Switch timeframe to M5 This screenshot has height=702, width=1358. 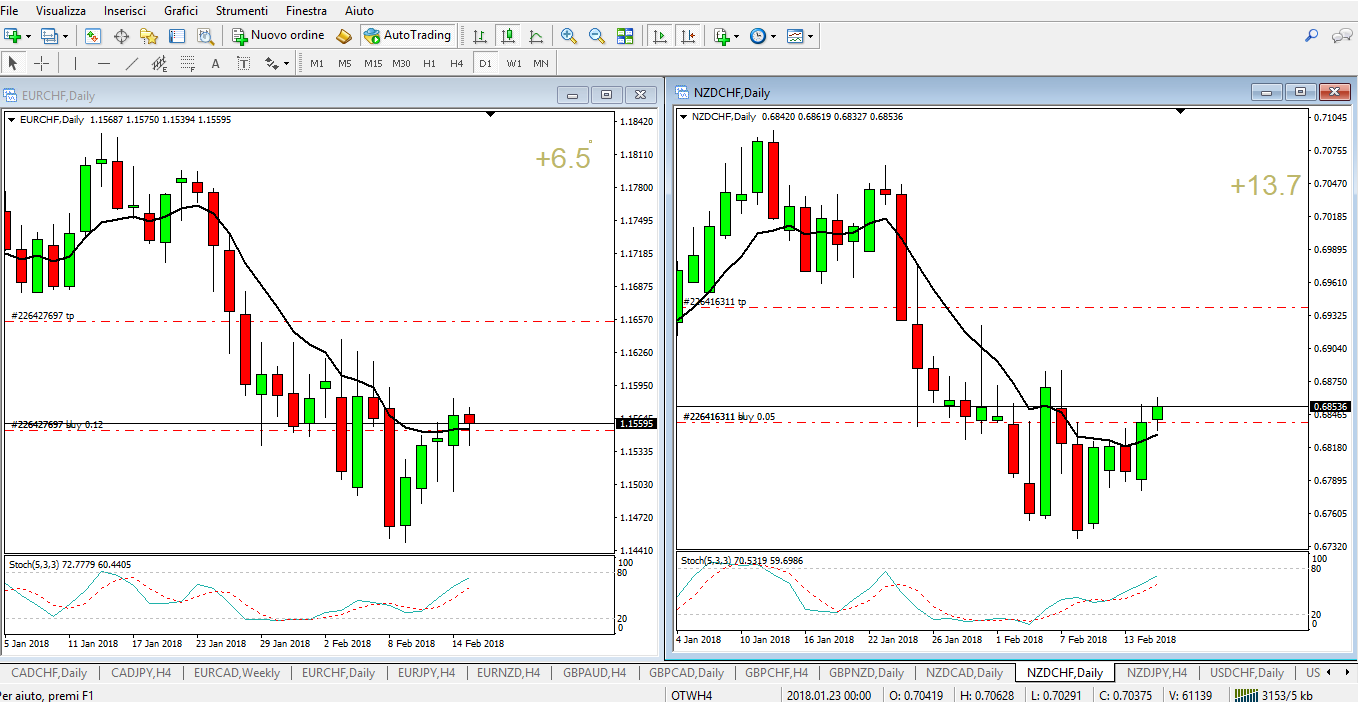[x=345, y=63]
